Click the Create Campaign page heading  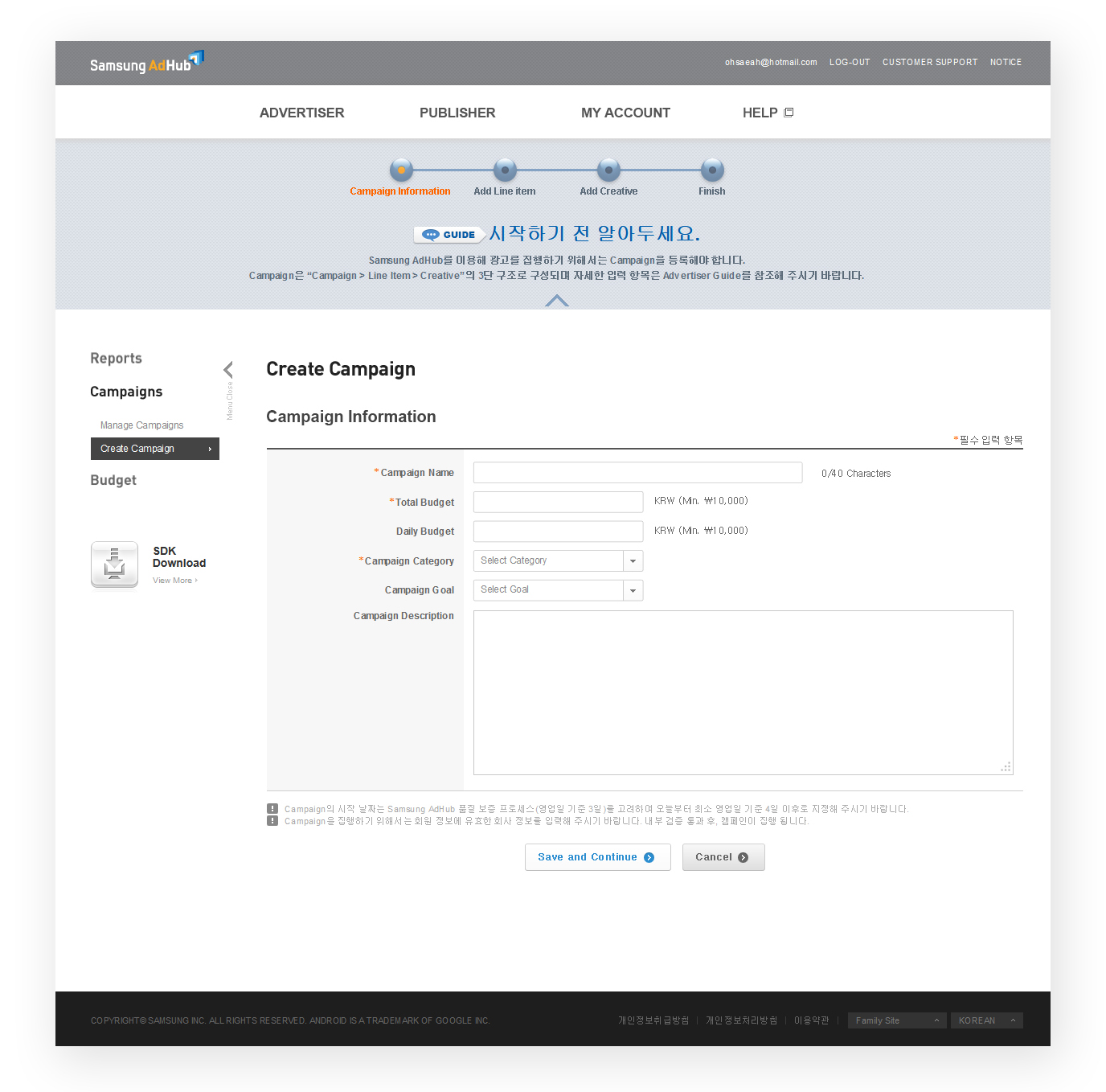click(341, 369)
